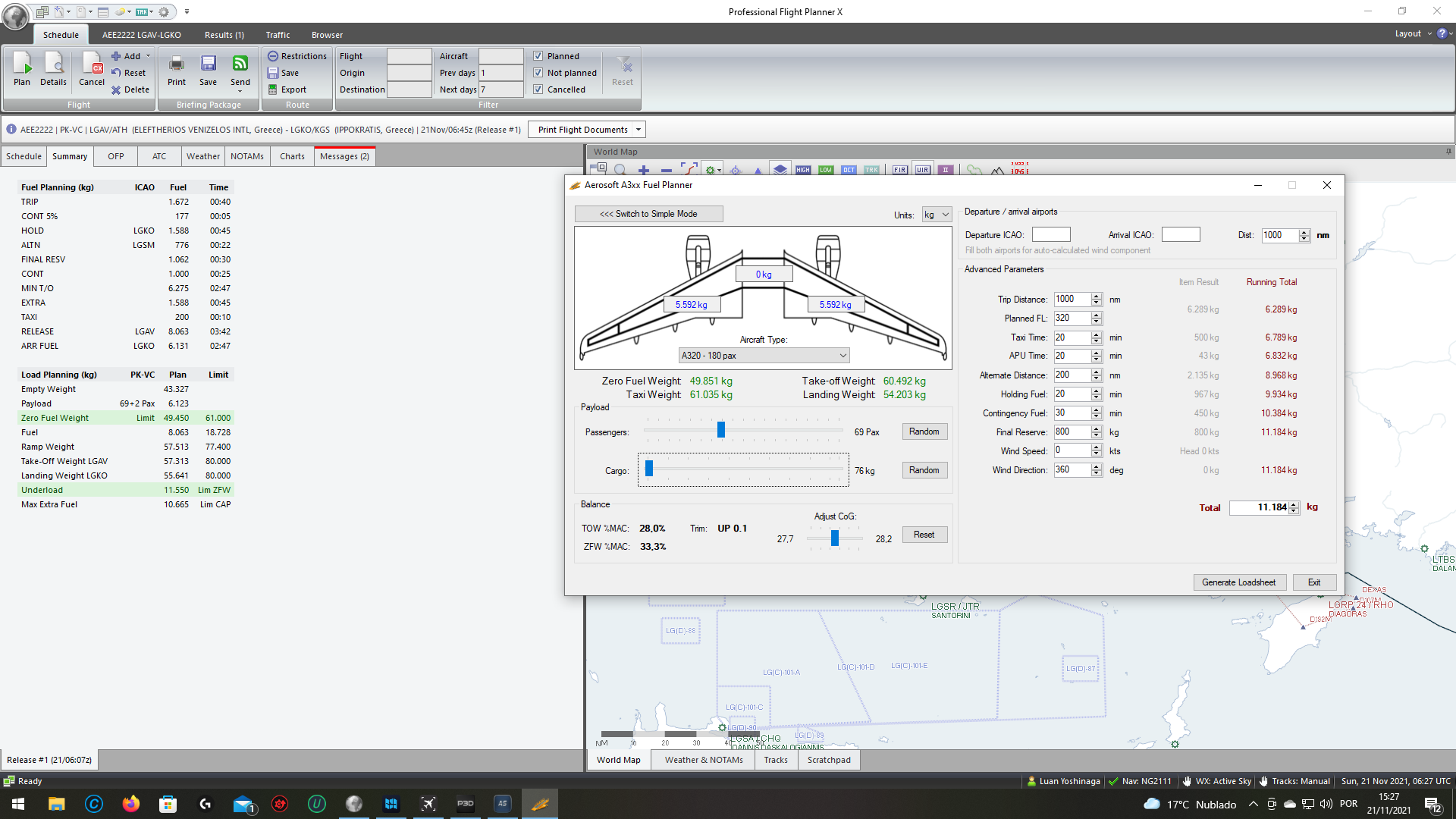Click the Print briefing package icon
This screenshot has width=1456, height=819.
coord(177,68)
